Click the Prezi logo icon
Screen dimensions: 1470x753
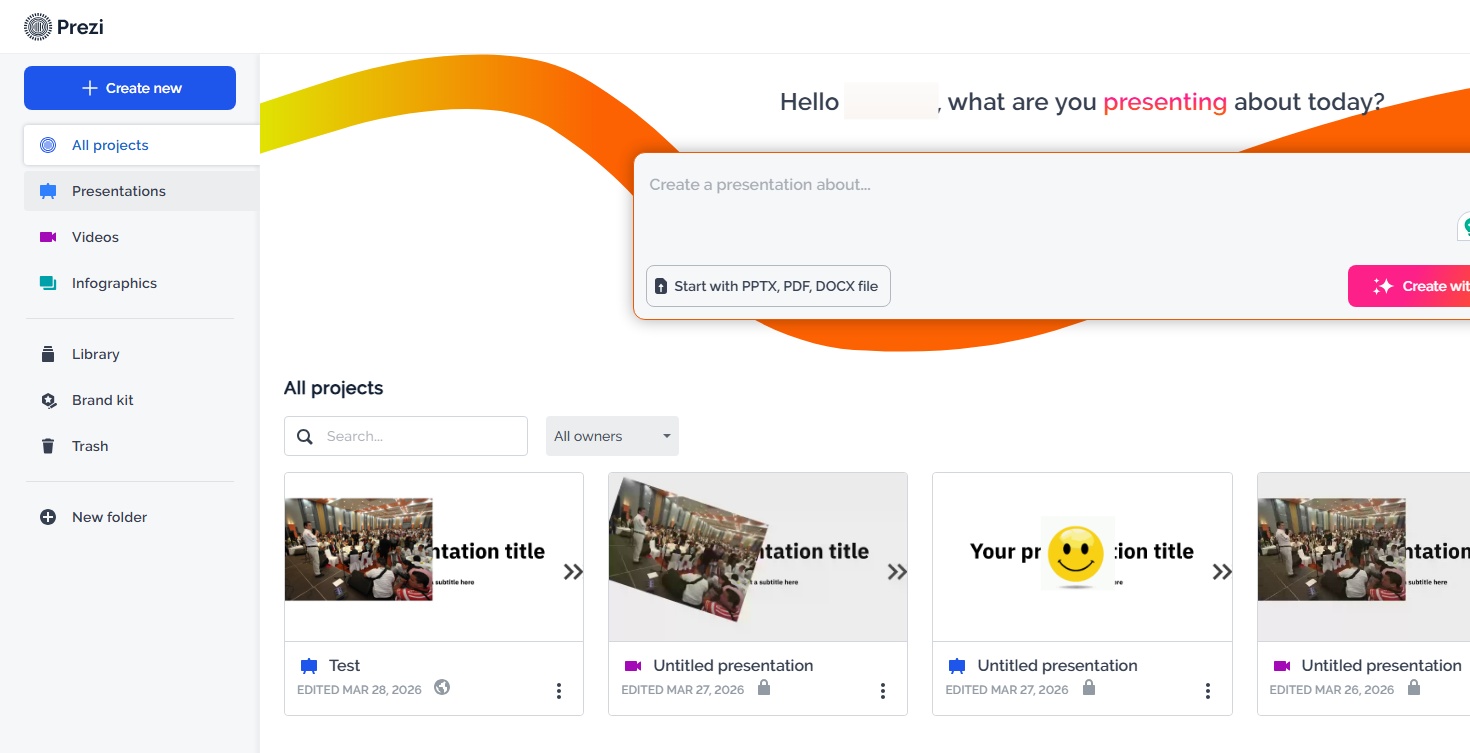37,27
